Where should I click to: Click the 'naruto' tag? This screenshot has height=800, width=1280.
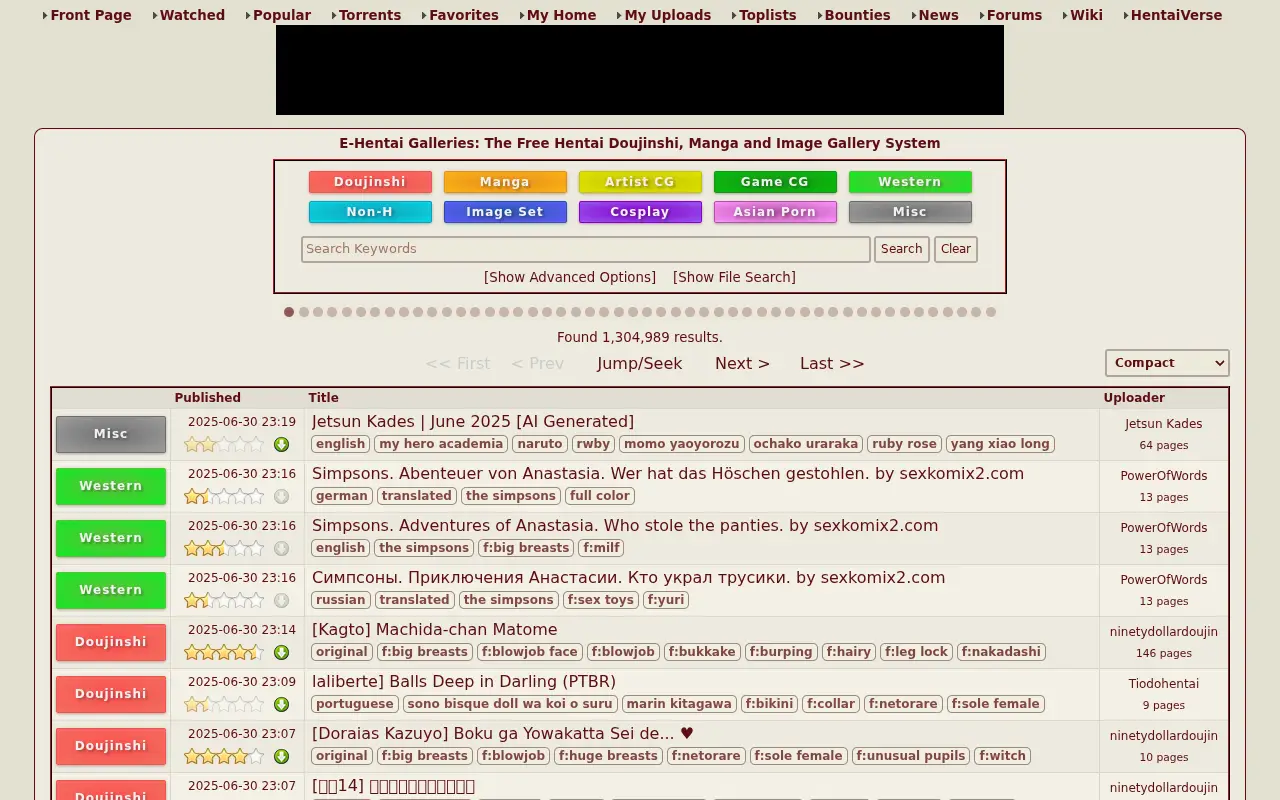[x=540, y=444]
